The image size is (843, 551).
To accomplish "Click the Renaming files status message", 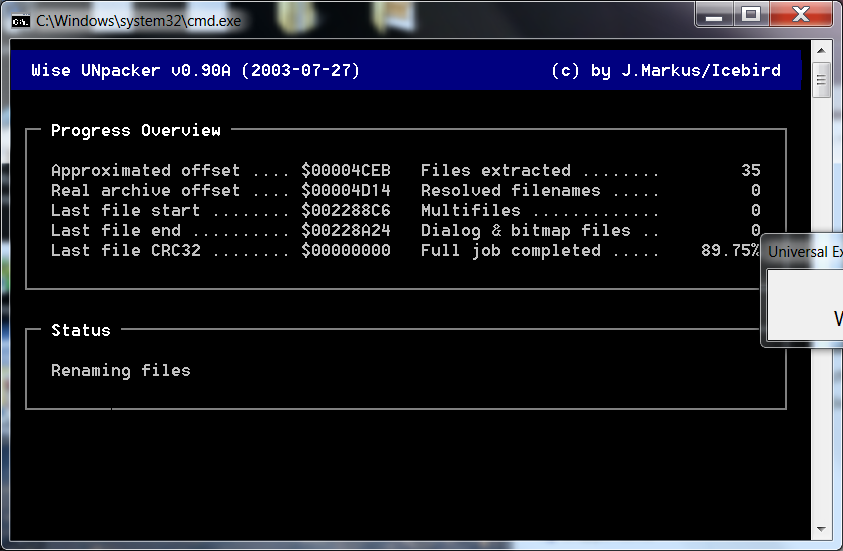I will 120,370.
